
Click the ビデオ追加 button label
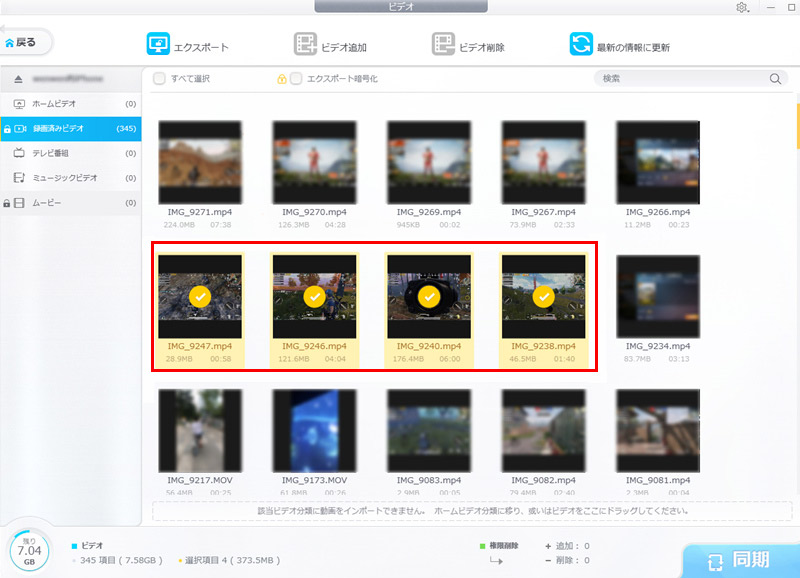tap(344, 47)
